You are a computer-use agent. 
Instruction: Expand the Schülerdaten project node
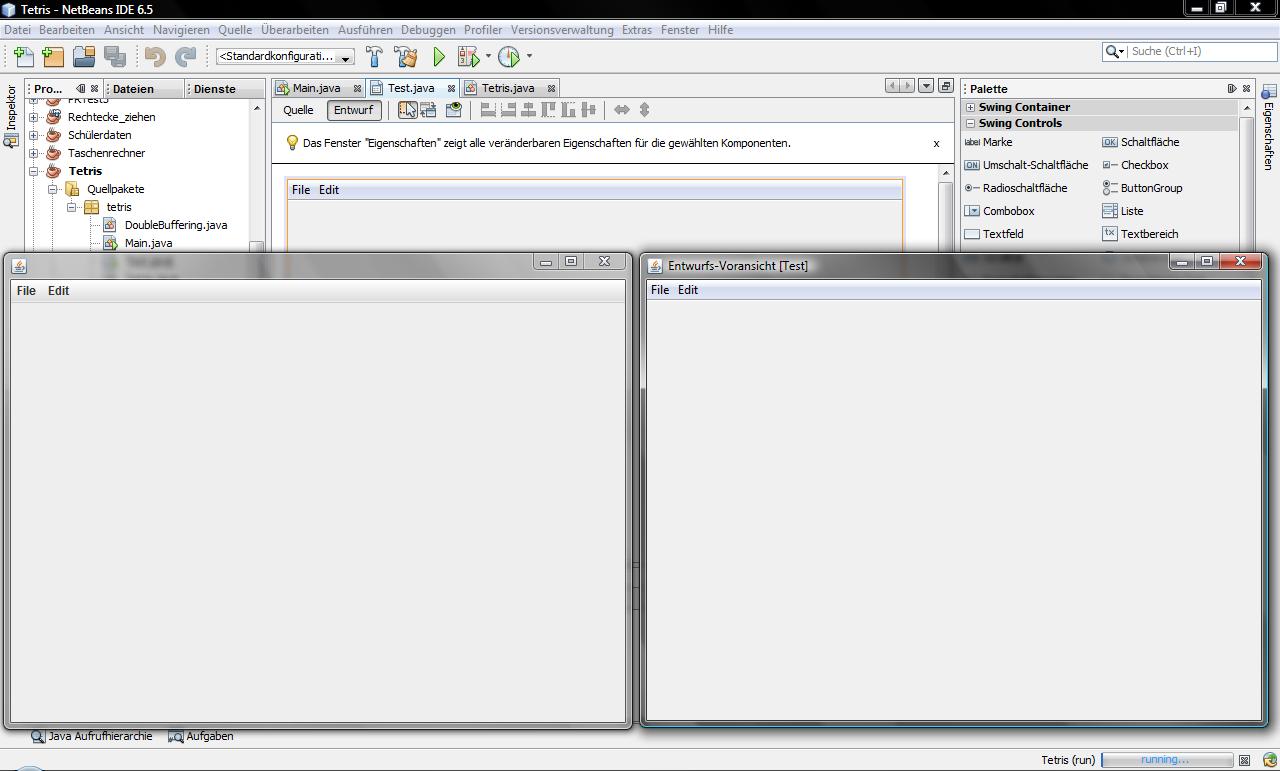coord(34,135)
